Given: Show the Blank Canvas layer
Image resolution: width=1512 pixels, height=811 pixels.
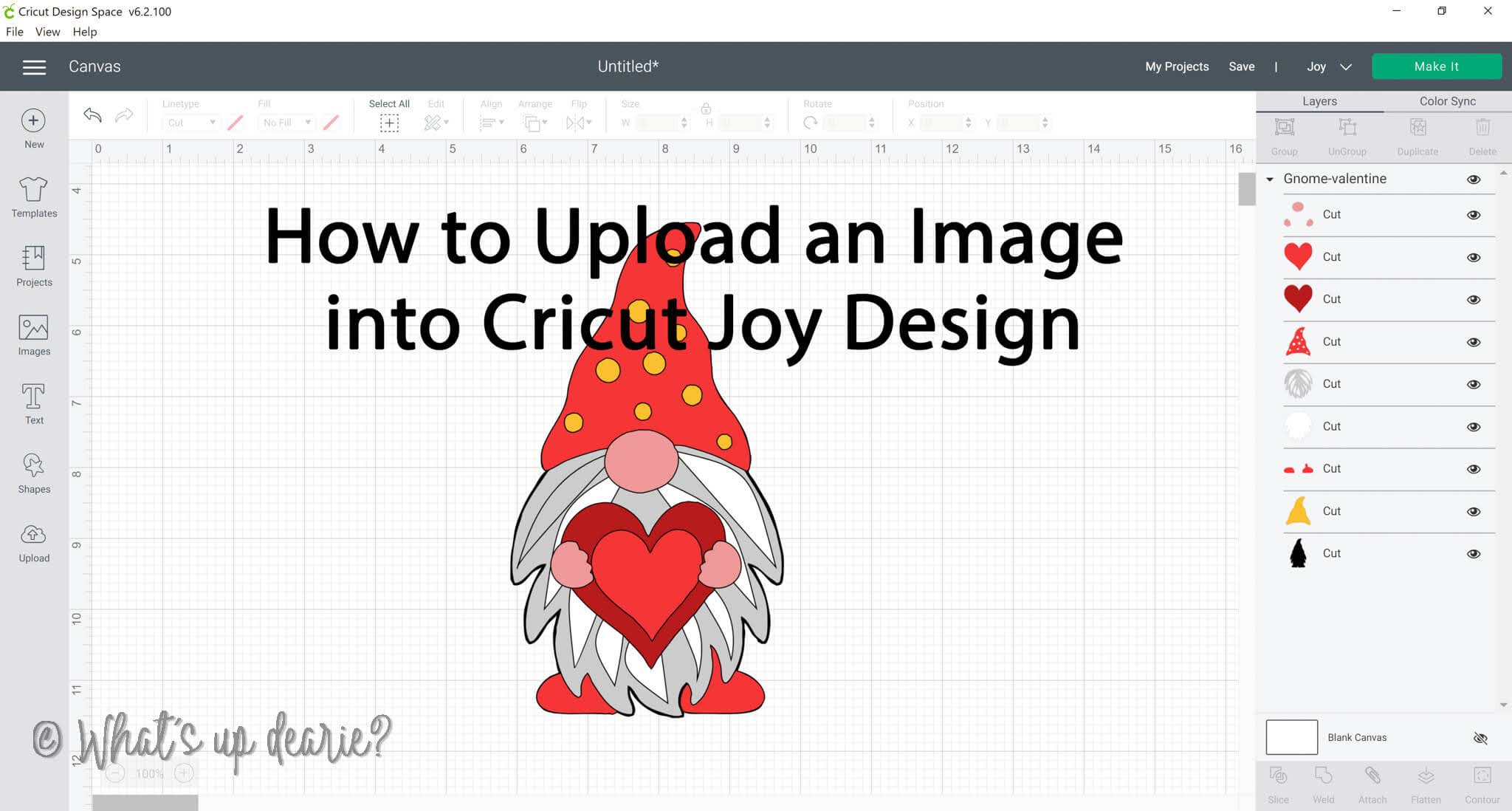Looking at the screenshot, I should point(1480,738).
